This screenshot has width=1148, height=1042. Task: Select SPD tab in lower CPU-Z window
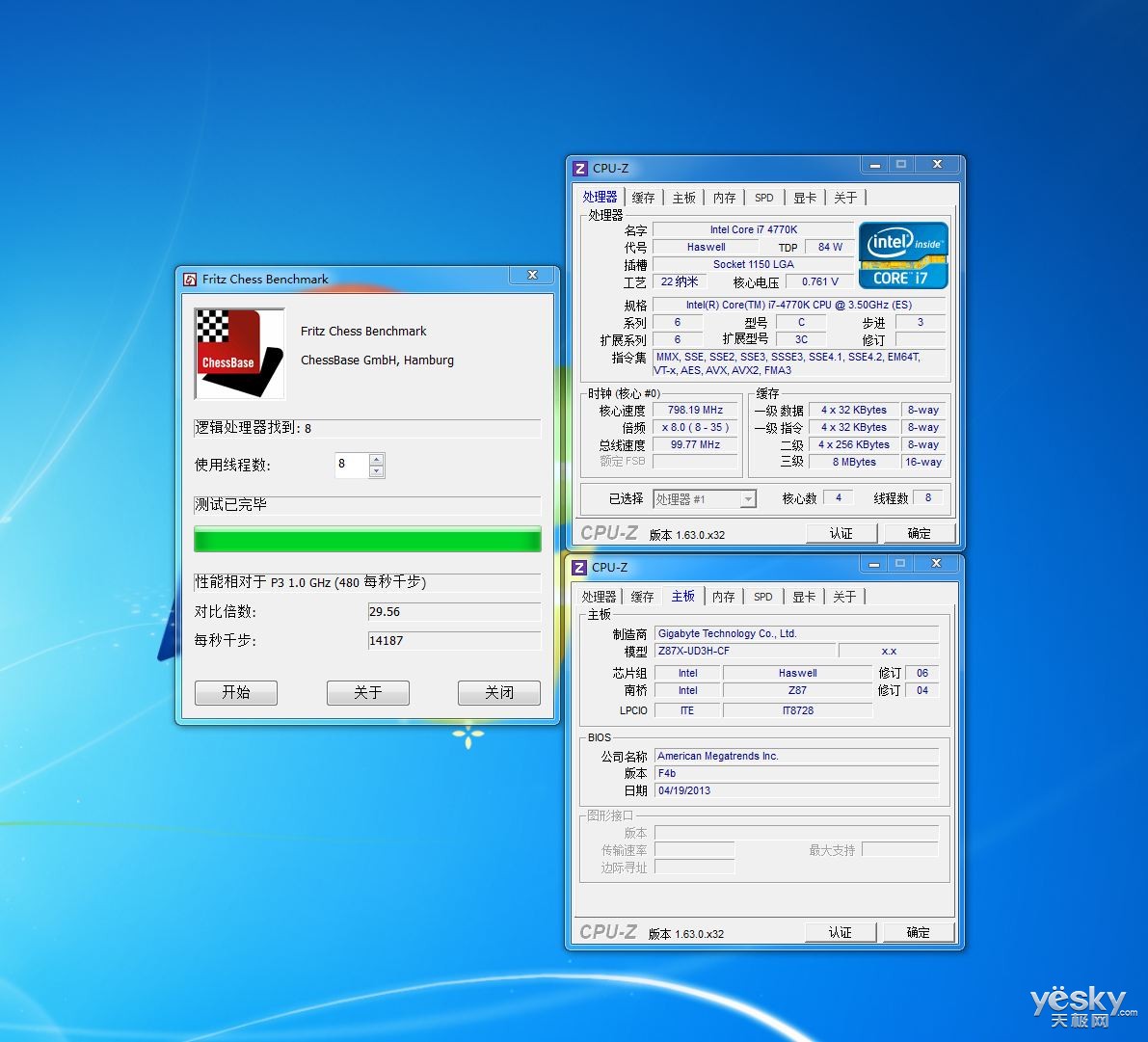pos(762,597)
